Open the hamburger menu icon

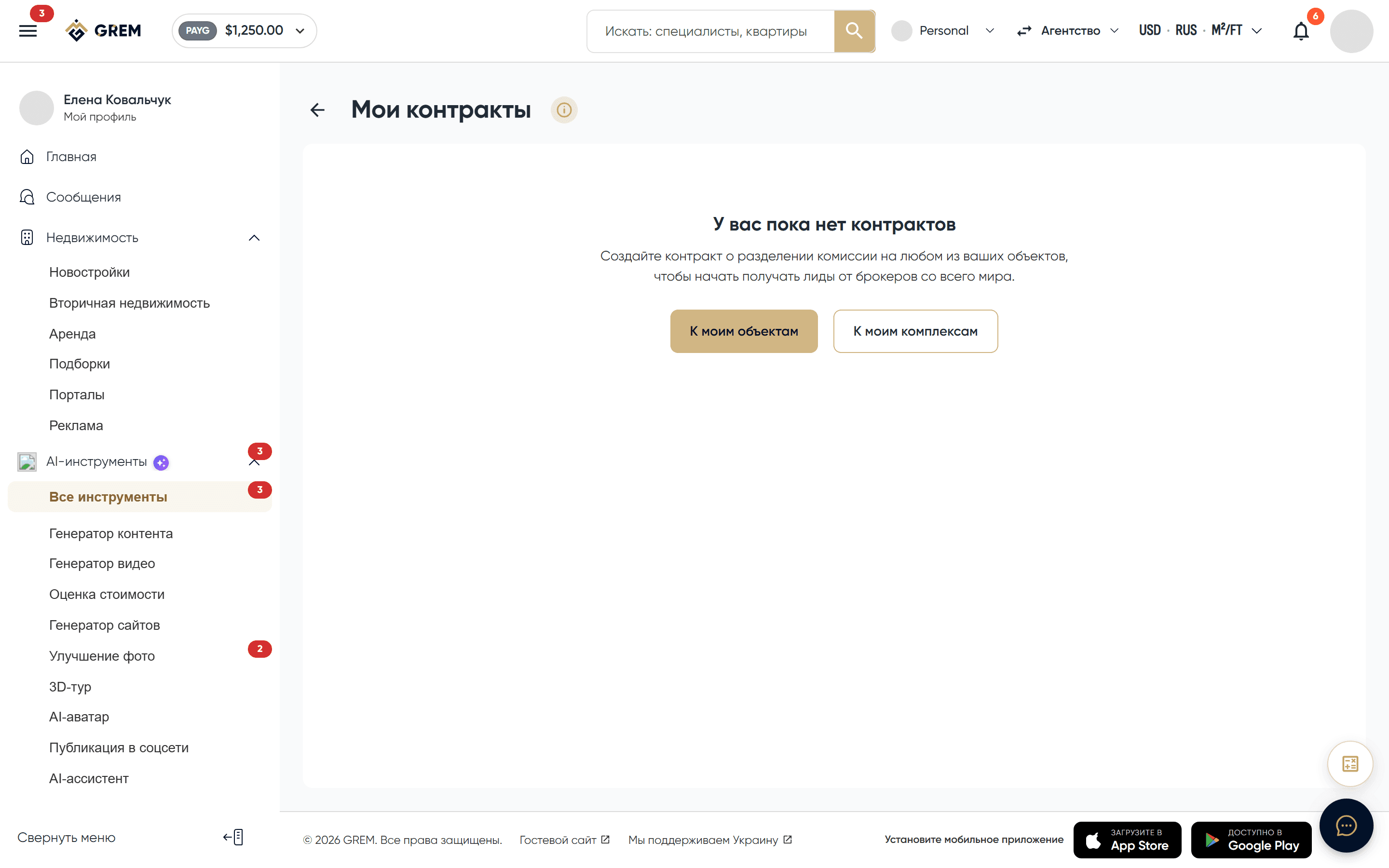pos(27,31)
